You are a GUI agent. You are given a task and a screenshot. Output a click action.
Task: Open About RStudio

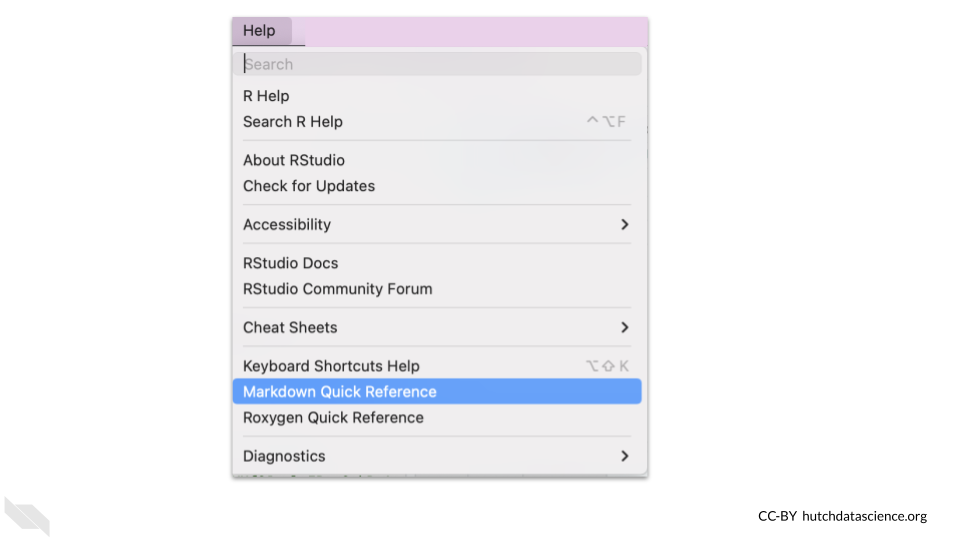click(x=437, y=160)
